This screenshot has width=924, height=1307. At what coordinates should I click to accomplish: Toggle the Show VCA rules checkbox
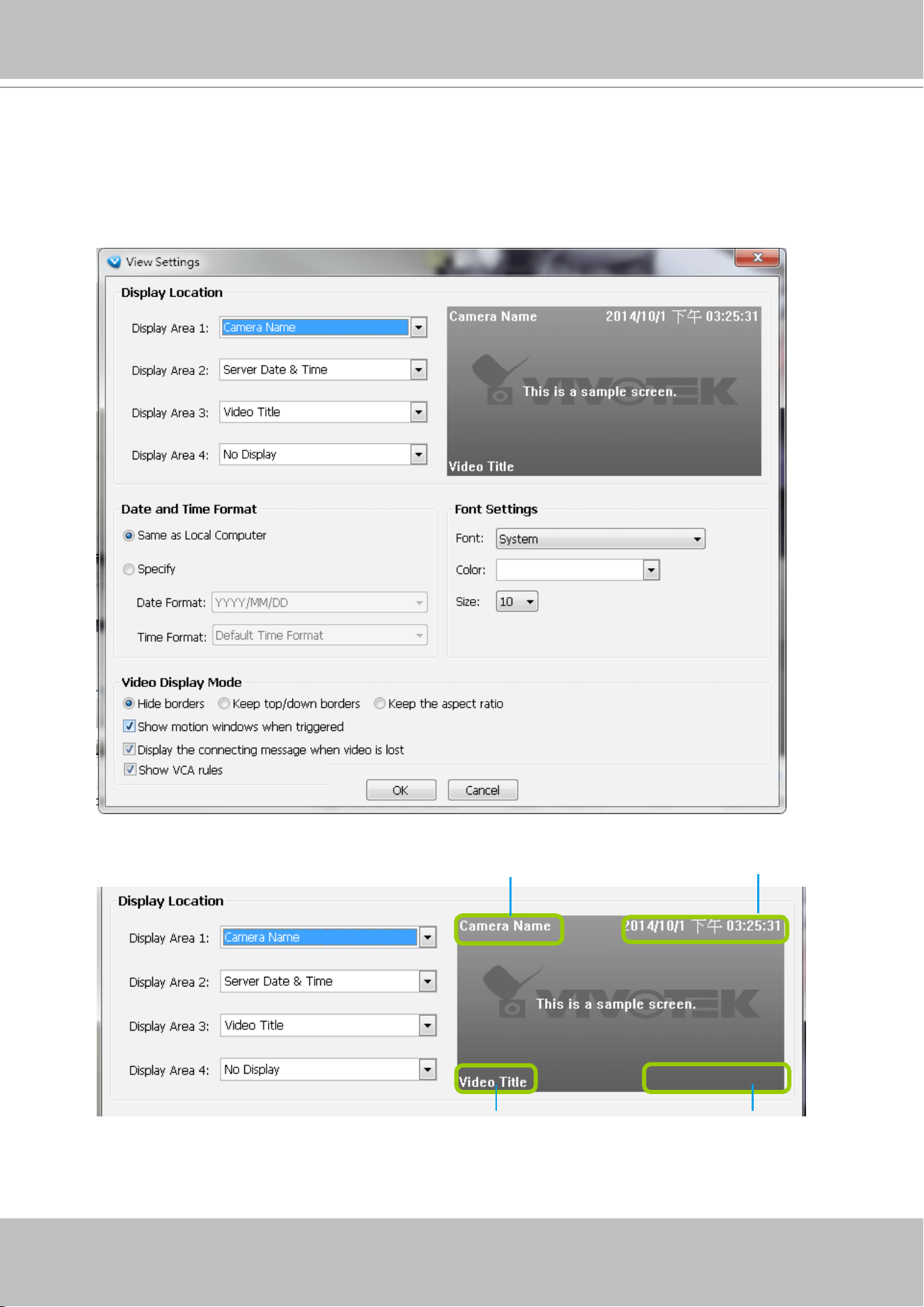point(130,769)
